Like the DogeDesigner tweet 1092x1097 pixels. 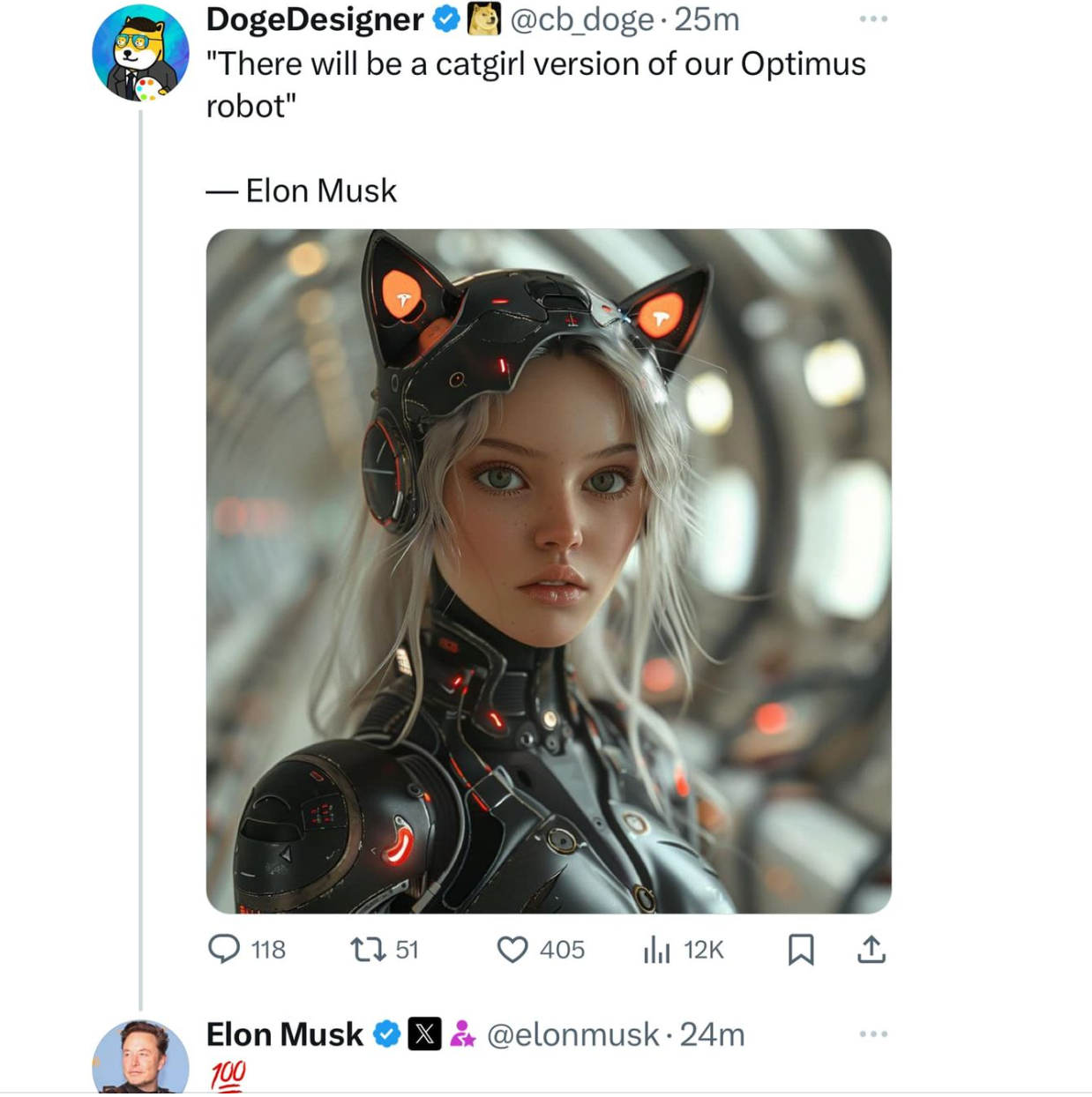(x=540, y=949)
